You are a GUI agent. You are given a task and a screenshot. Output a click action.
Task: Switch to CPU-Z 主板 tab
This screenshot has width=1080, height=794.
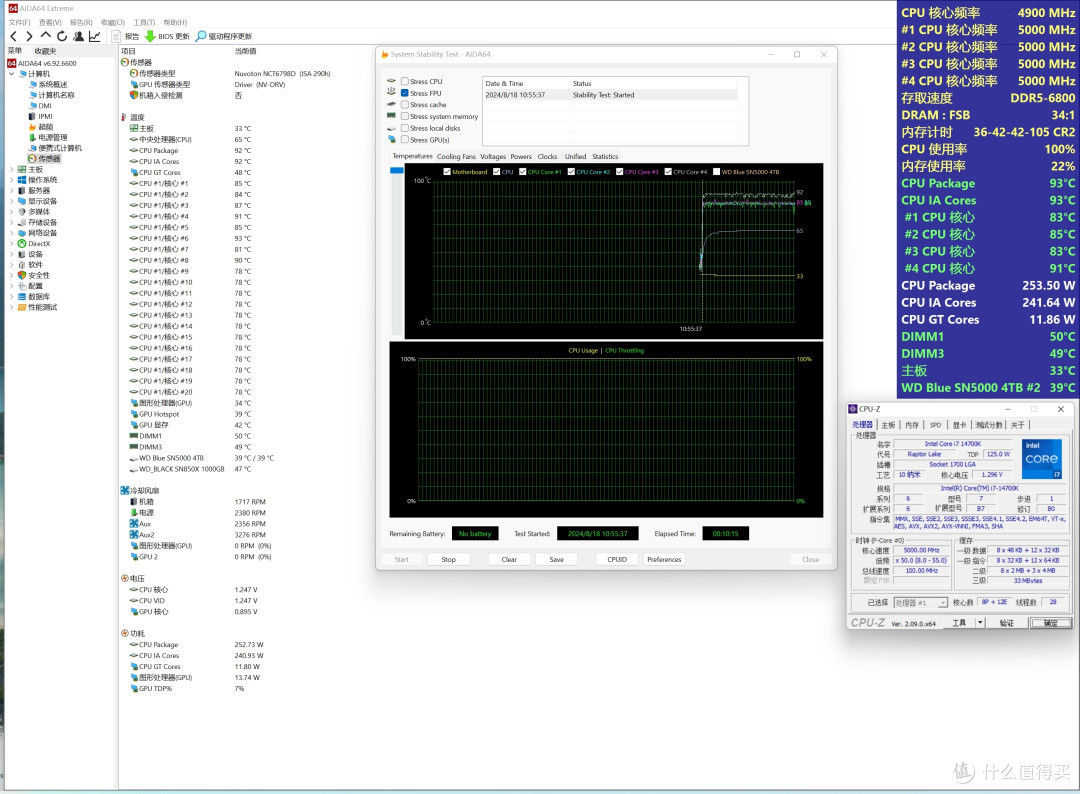pos(889,425)
